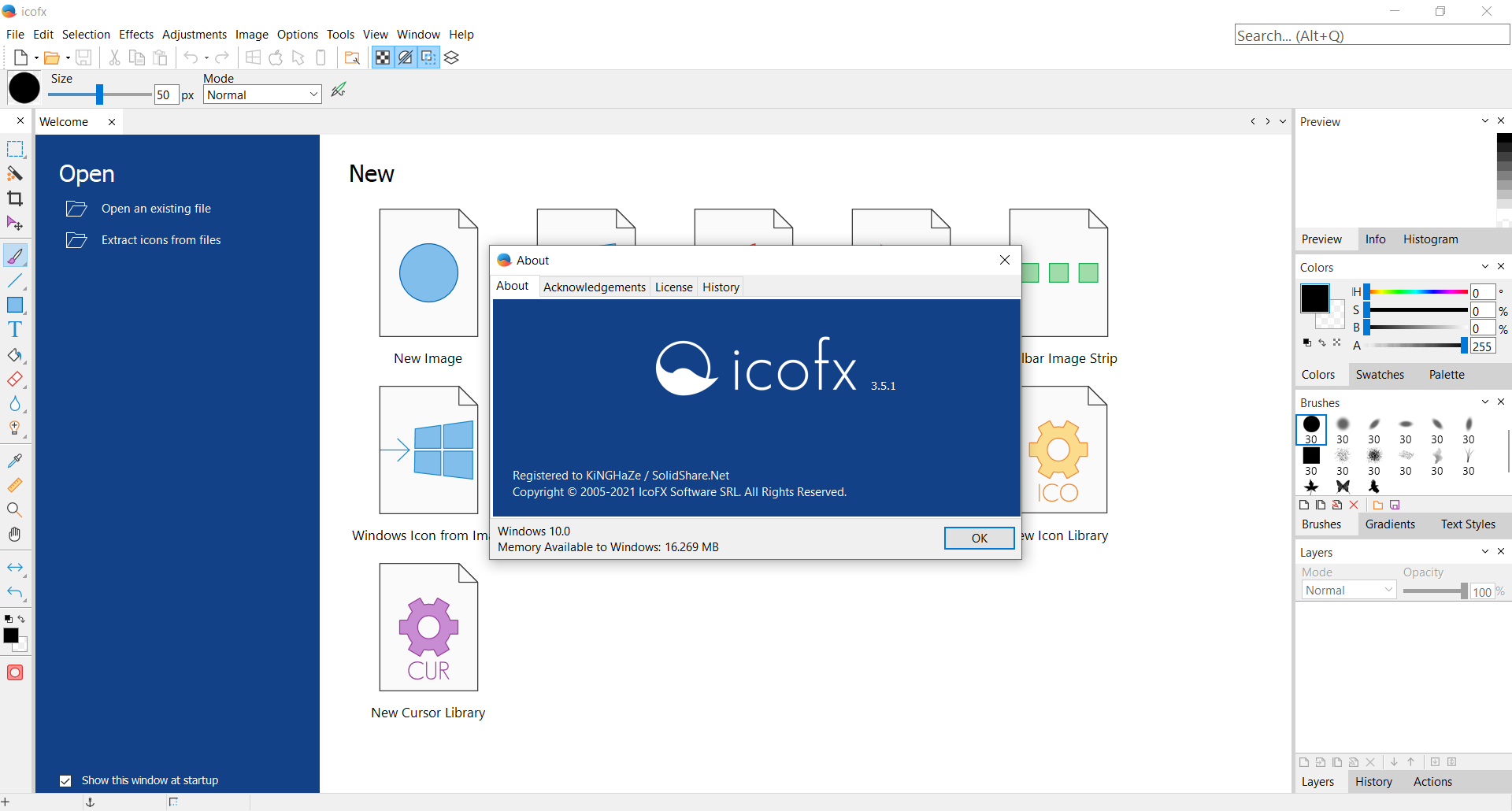Open the document tabs list chevron

(x=1283, y=121)
